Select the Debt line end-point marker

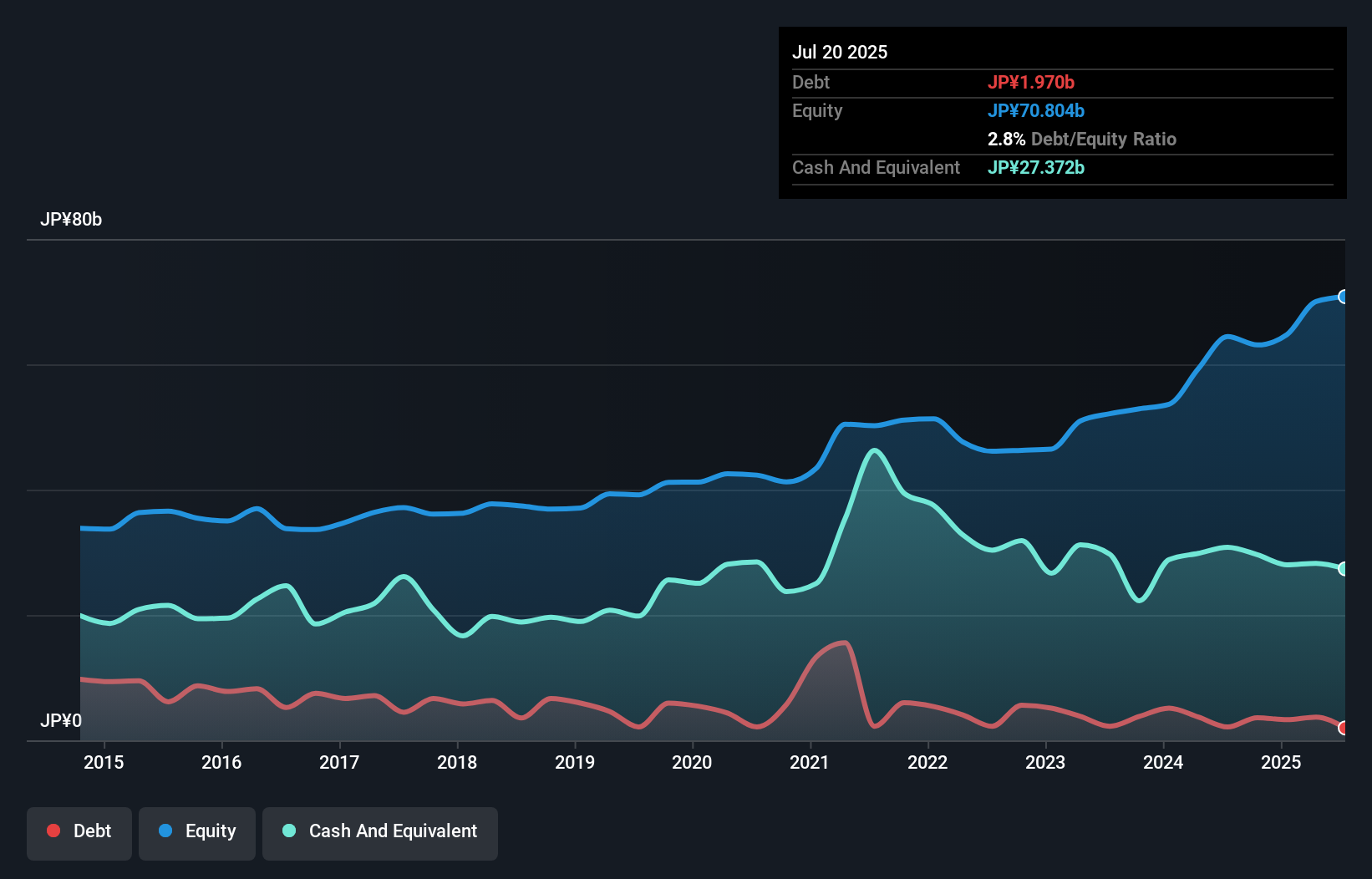1343,728
